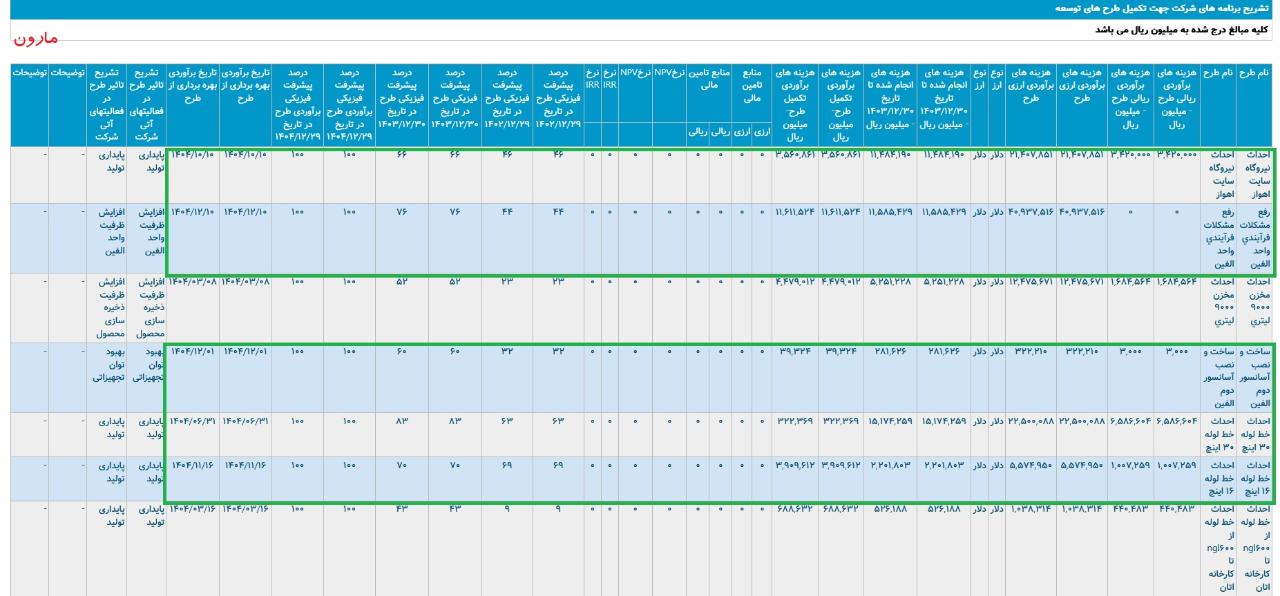Click the note کلیه مبالغ درج شده به میلیون ریال
Viewport: 1280px width, 596px height.
click(x=1182, y=30)
